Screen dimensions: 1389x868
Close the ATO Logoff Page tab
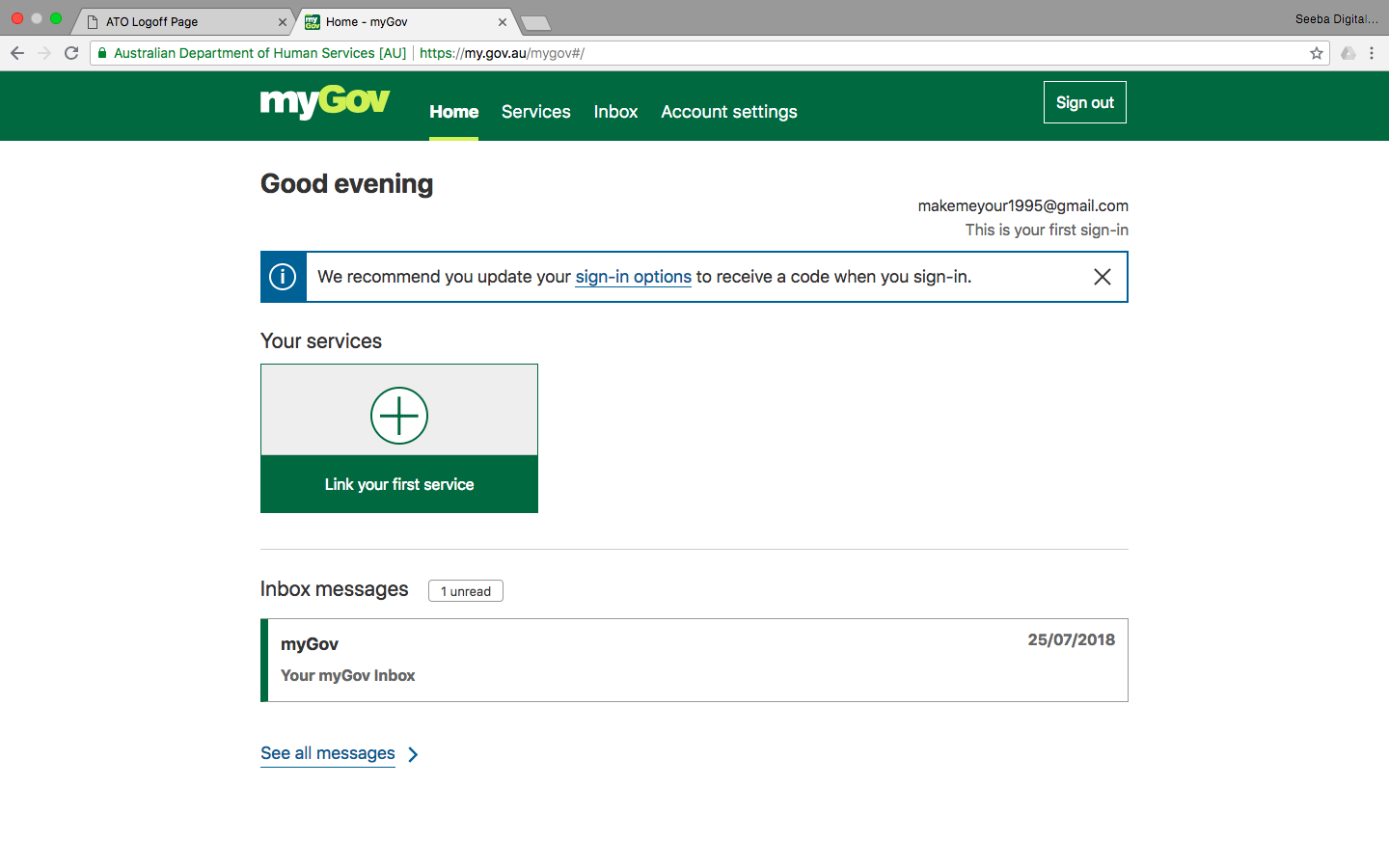point(283,22)
